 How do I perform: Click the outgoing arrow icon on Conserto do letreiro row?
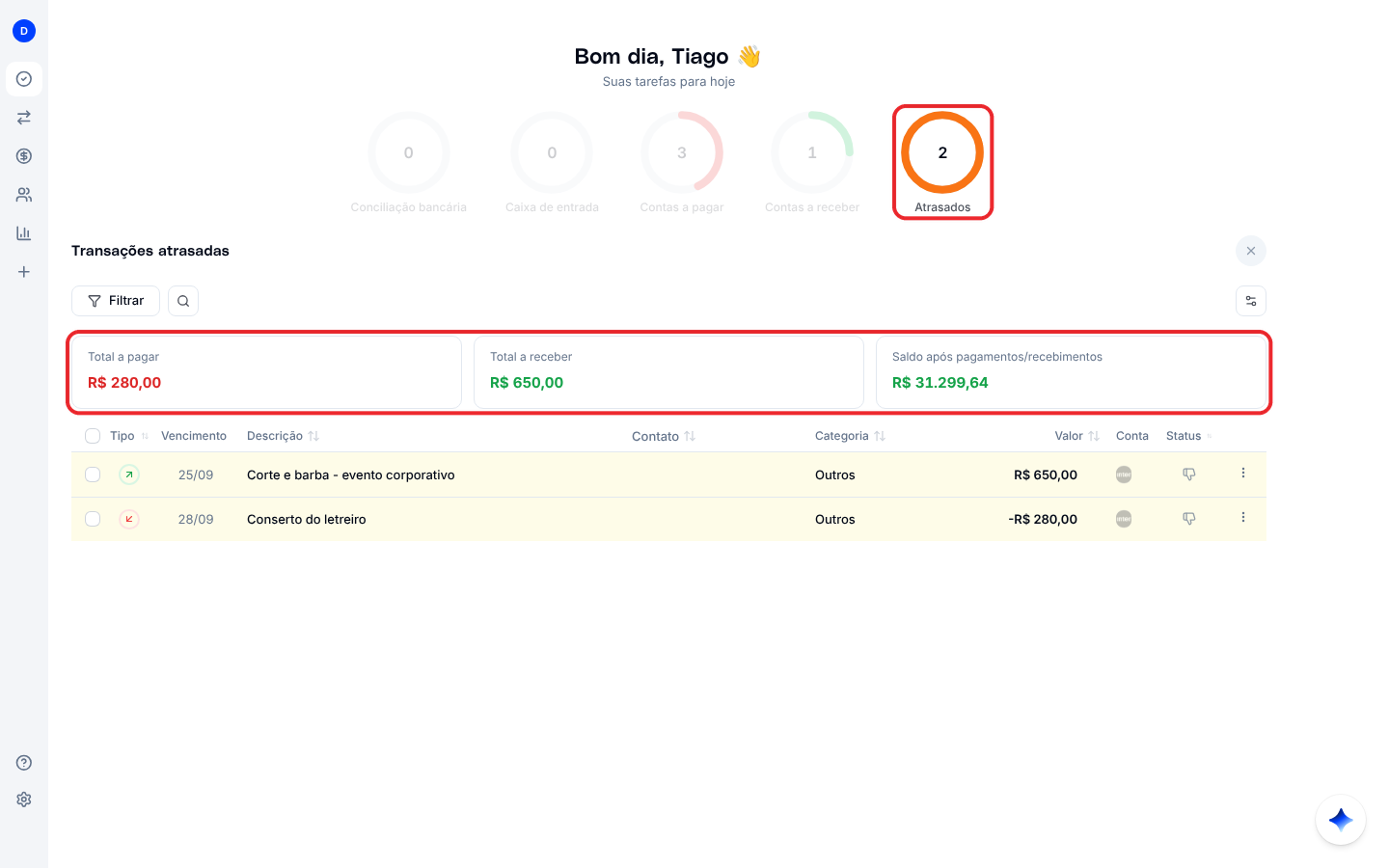129,519
